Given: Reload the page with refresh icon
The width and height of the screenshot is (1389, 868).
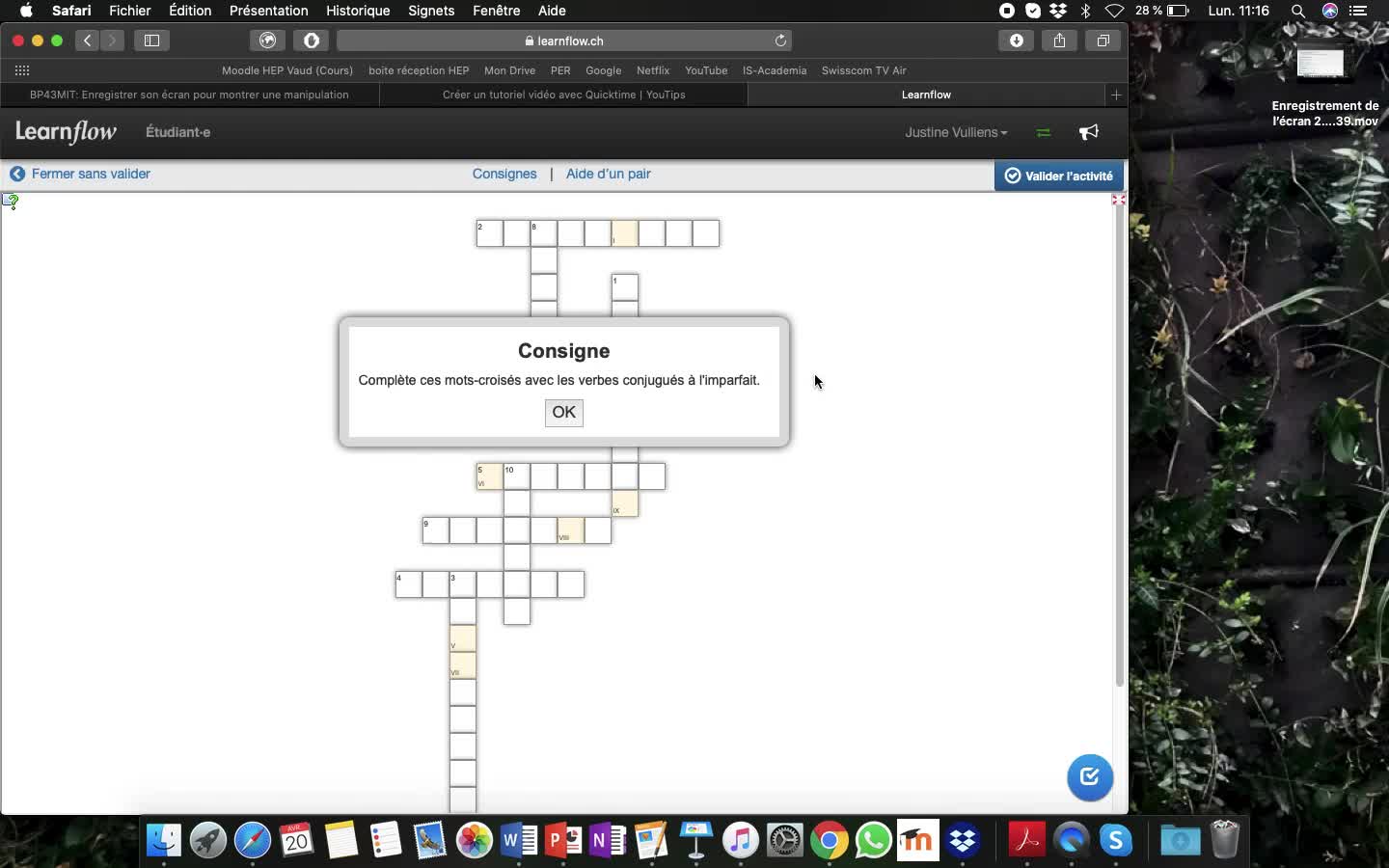Looking at the screenshot, I should click(780, 41).
